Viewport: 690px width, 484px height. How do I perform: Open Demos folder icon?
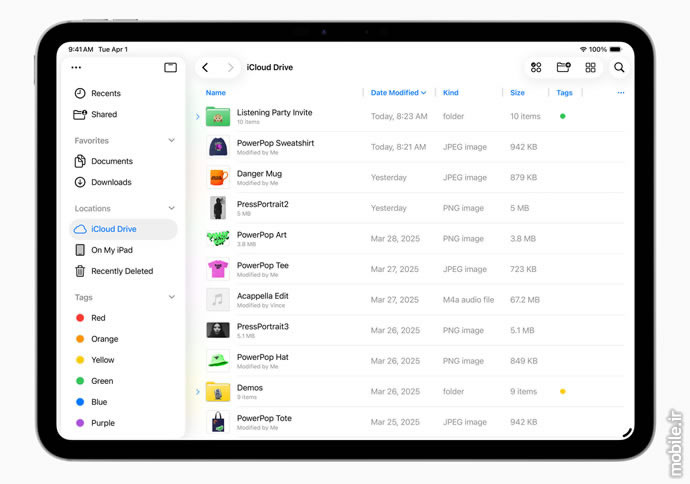[218, 391]
